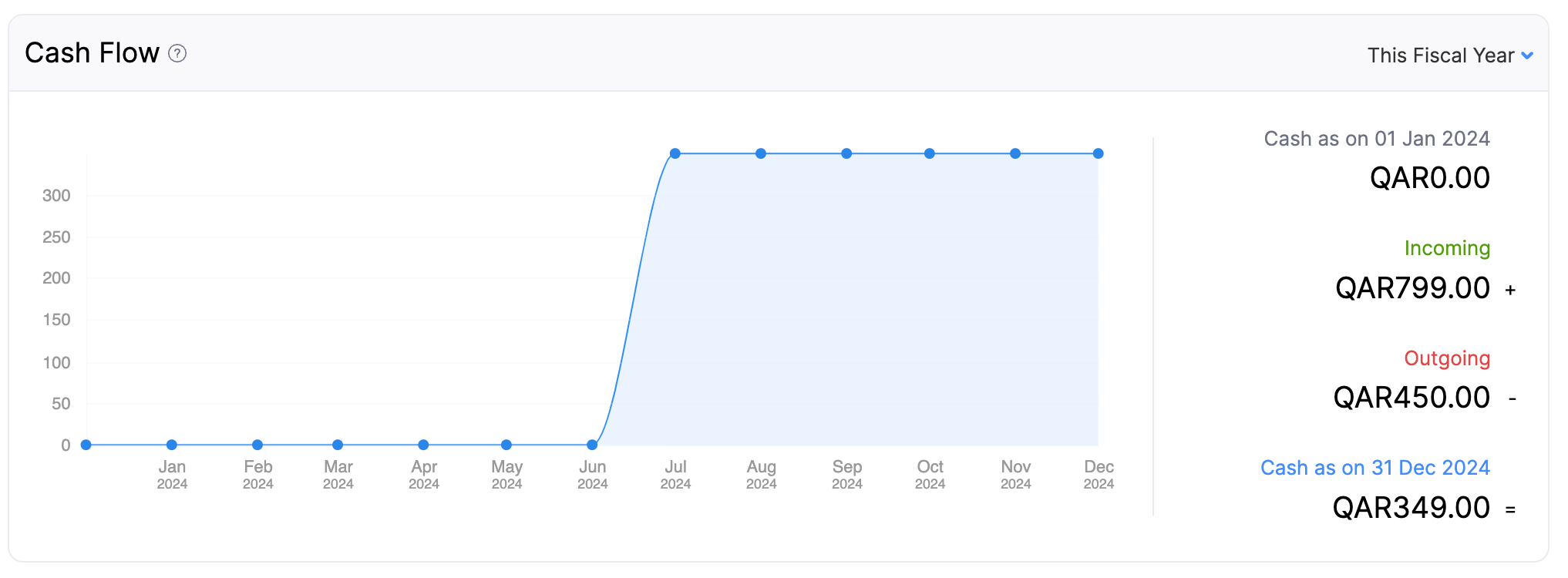
Task: Open the This Fiscal Year period selector
Action: [x=1440, y=55]
